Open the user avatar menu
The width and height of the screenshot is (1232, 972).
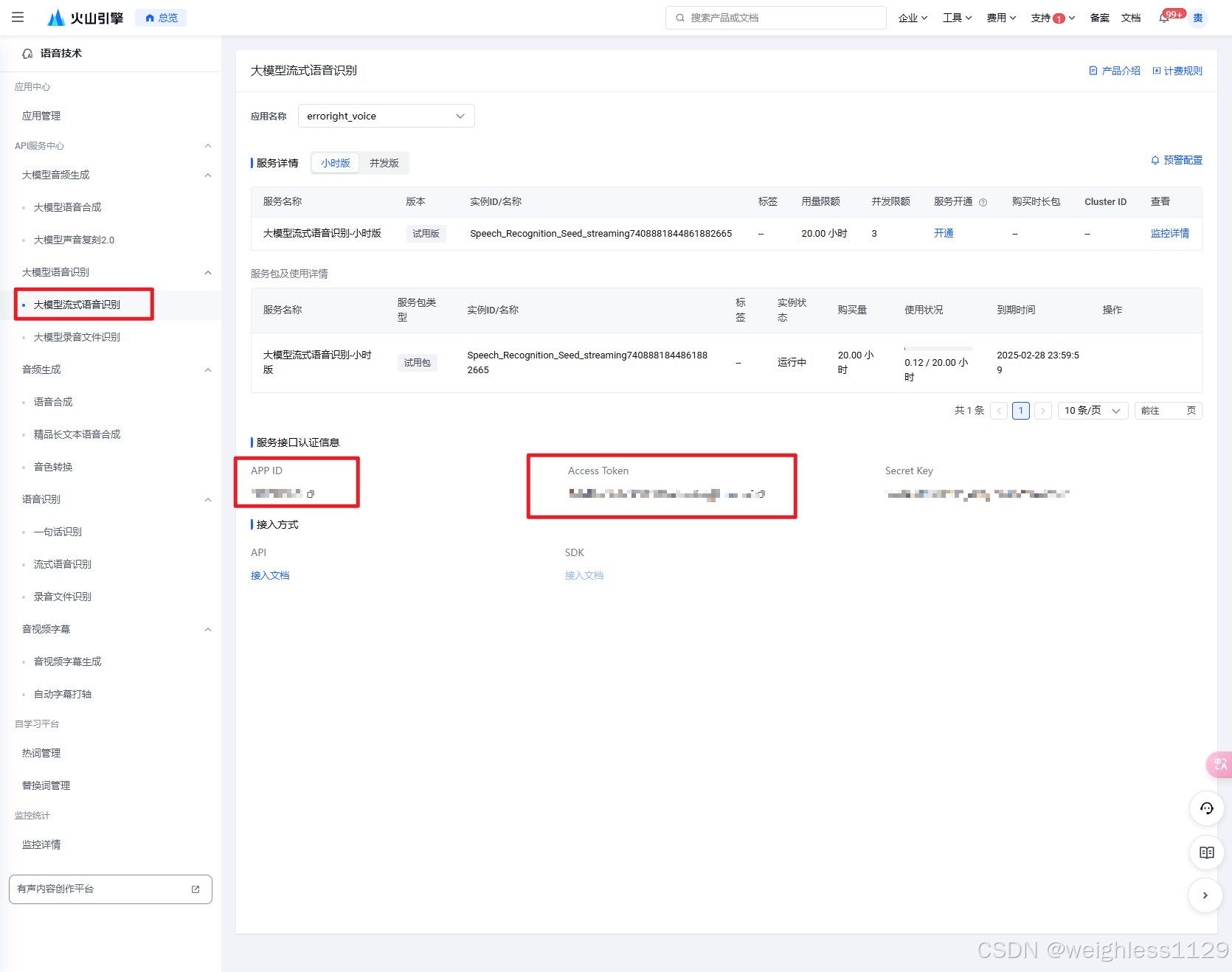1198,18
